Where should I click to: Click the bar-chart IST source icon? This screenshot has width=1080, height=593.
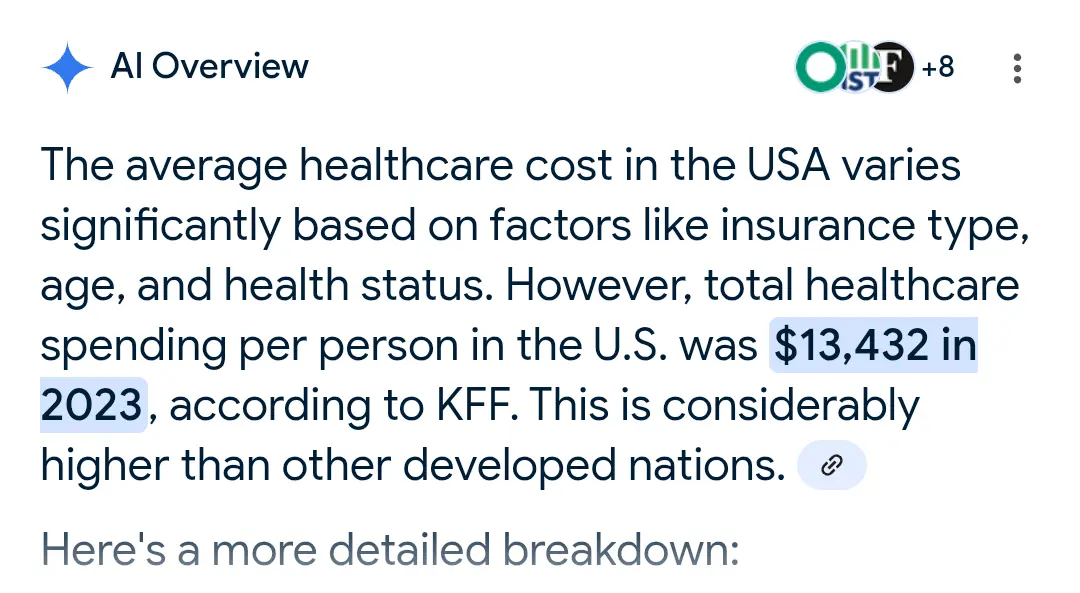(857, 66)
